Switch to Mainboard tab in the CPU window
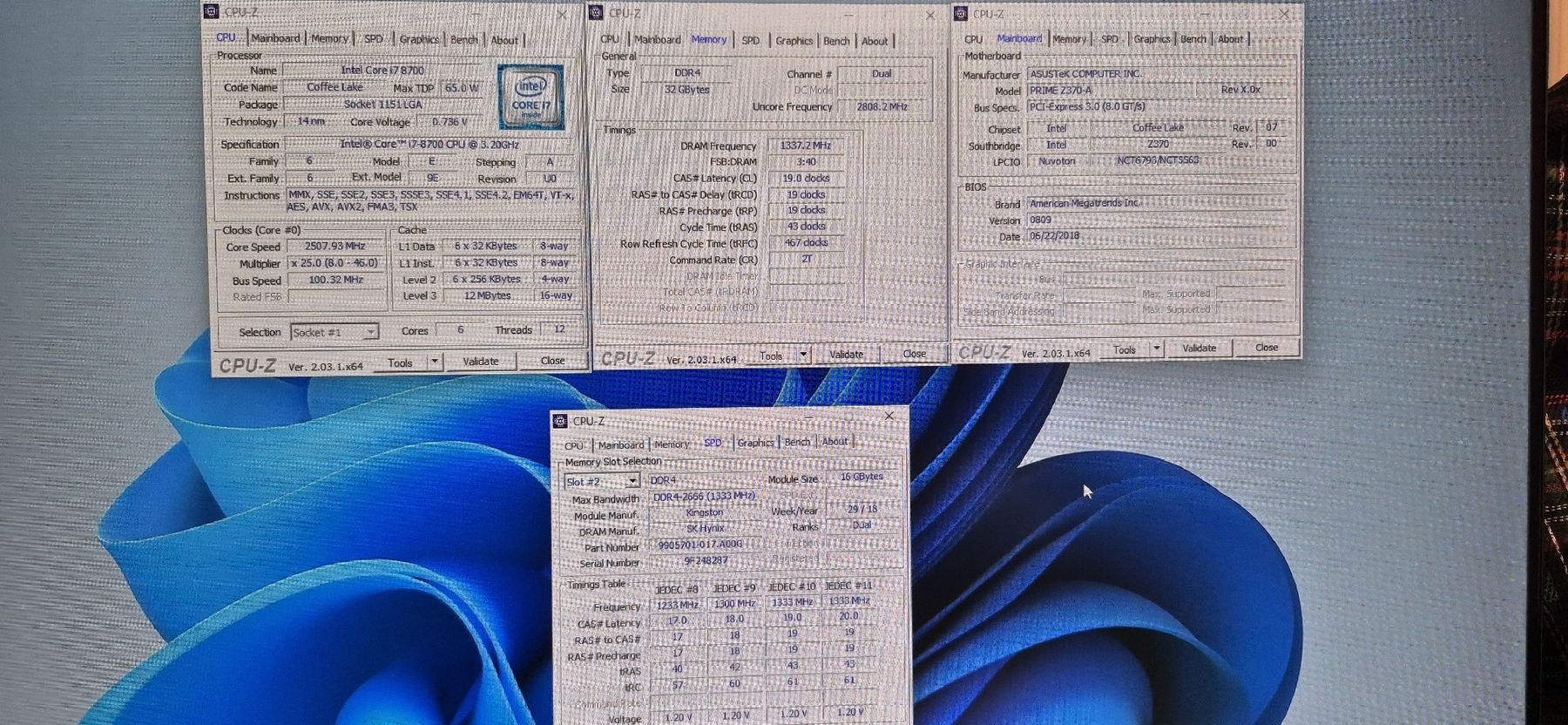This screenshot has width=1568, height=725. click(275, 38)
